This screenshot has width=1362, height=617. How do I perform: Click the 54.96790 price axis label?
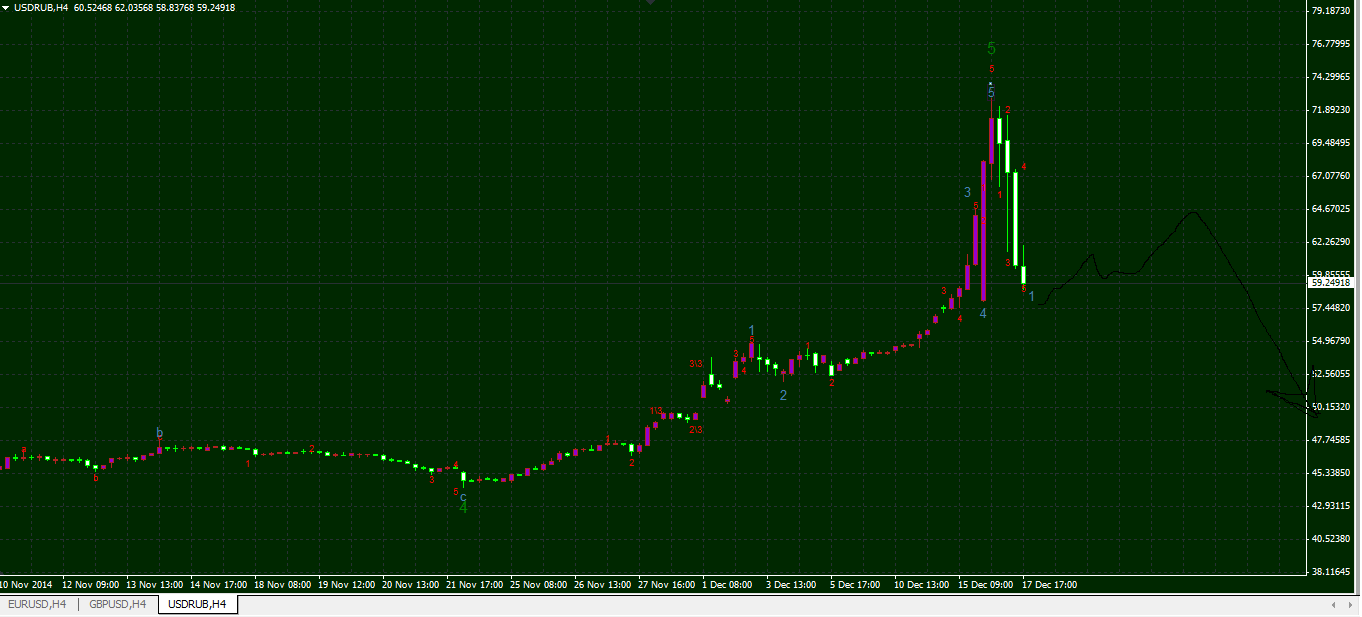1332,341
